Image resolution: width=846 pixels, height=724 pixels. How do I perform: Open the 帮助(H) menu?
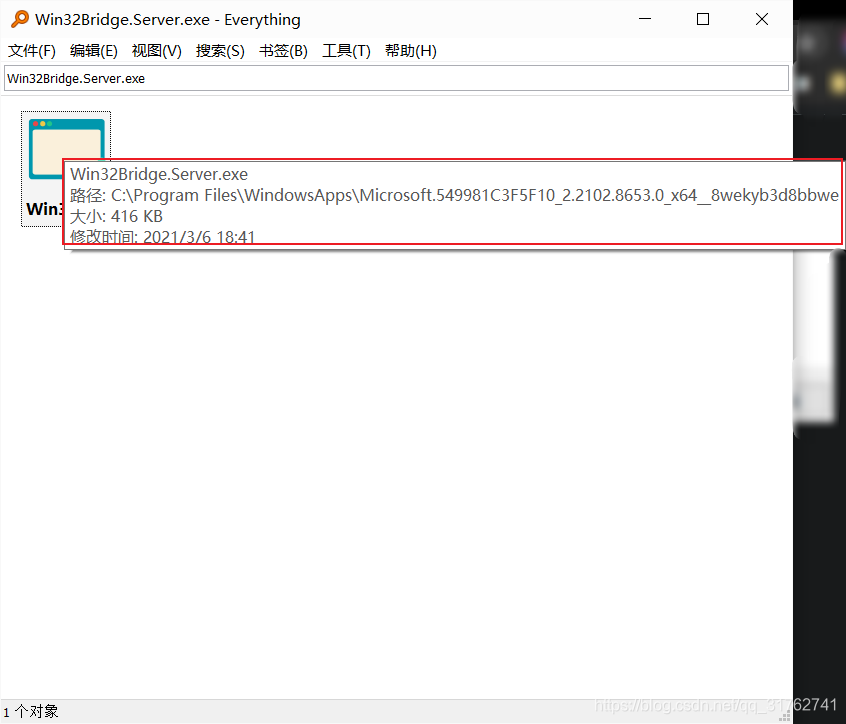pos(411,51)
